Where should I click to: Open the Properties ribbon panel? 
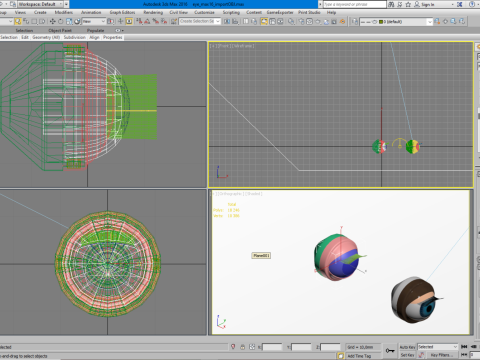tap(113, 37)
